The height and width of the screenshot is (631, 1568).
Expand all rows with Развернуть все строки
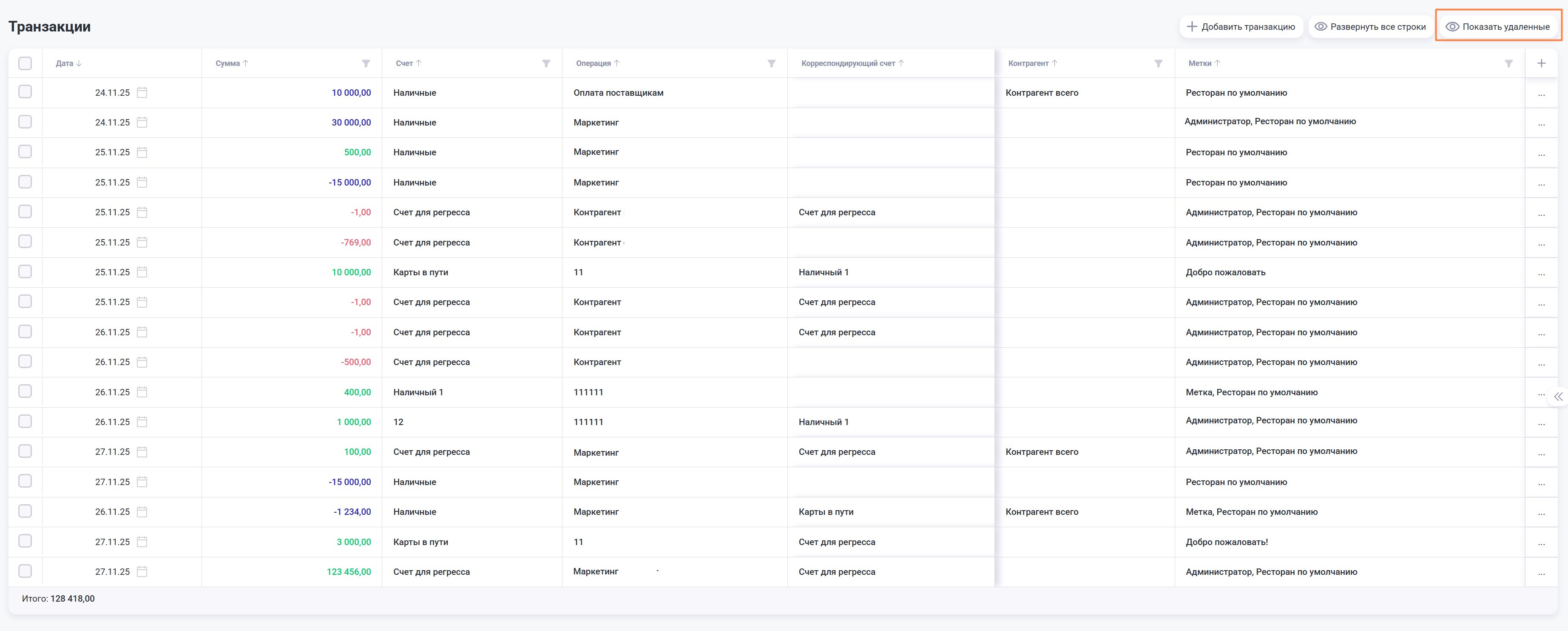coord(1369,27)
